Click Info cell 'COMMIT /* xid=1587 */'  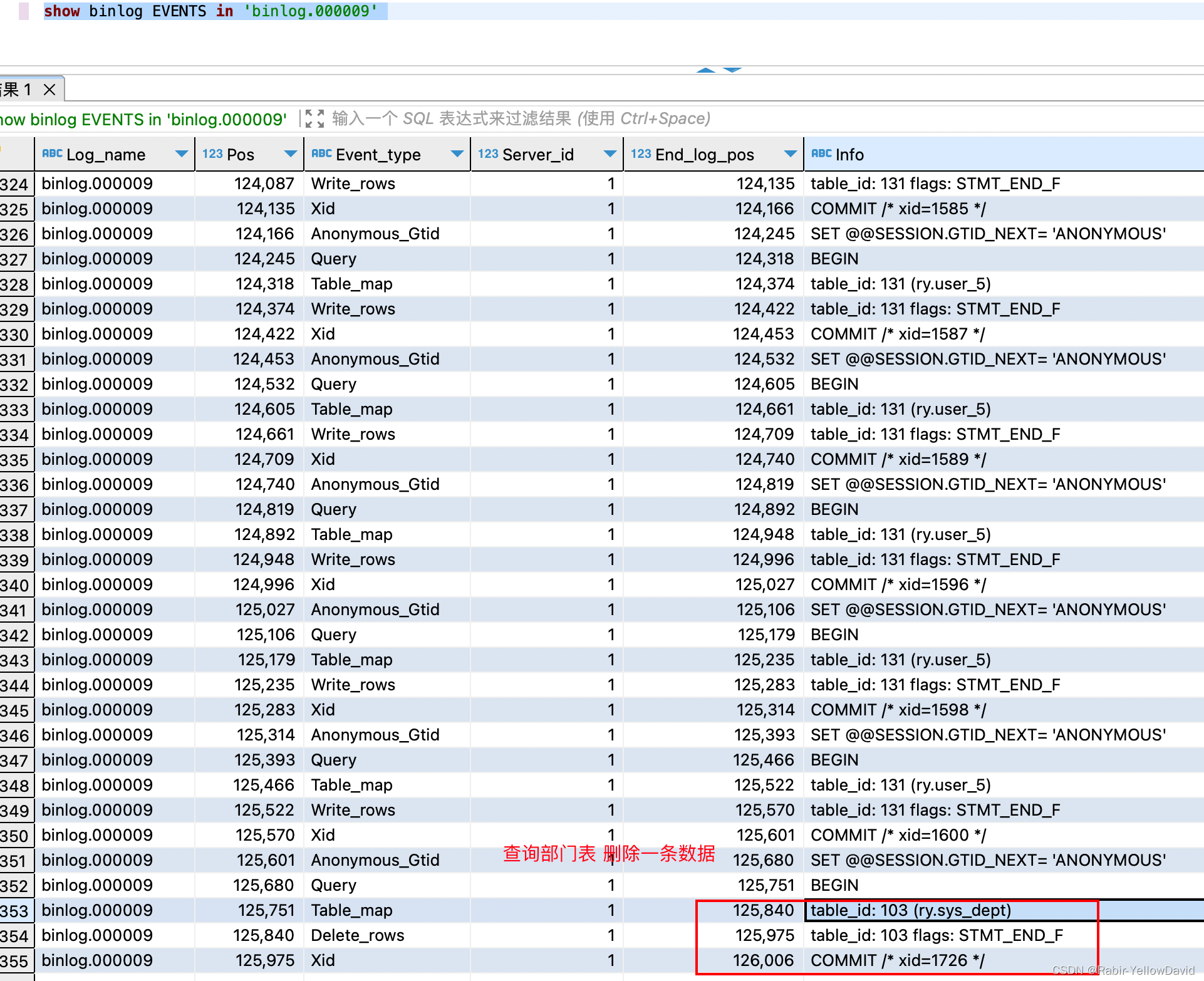point(1004,334)
